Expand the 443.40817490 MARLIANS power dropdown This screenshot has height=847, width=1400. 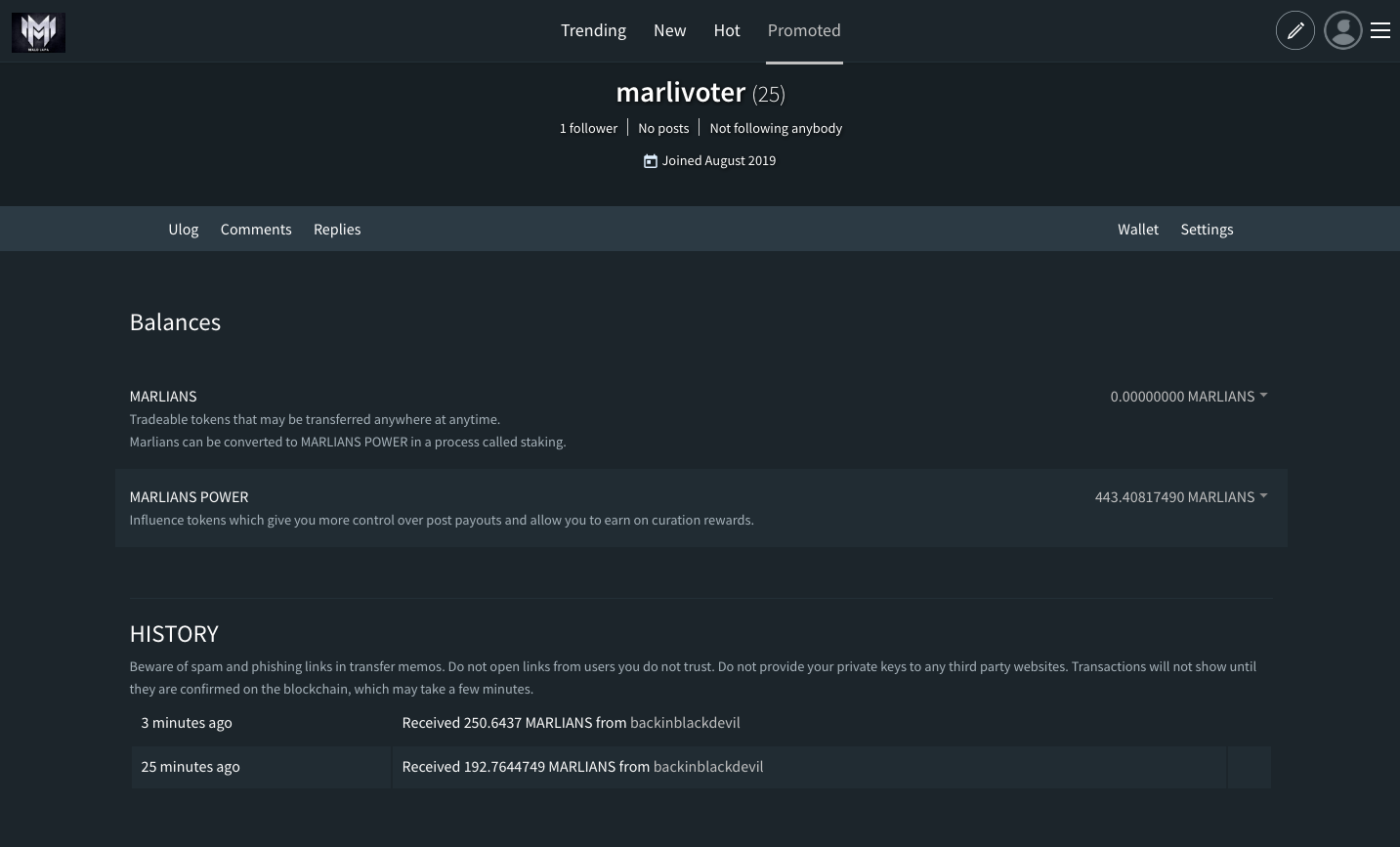[x=1181, y=497]
